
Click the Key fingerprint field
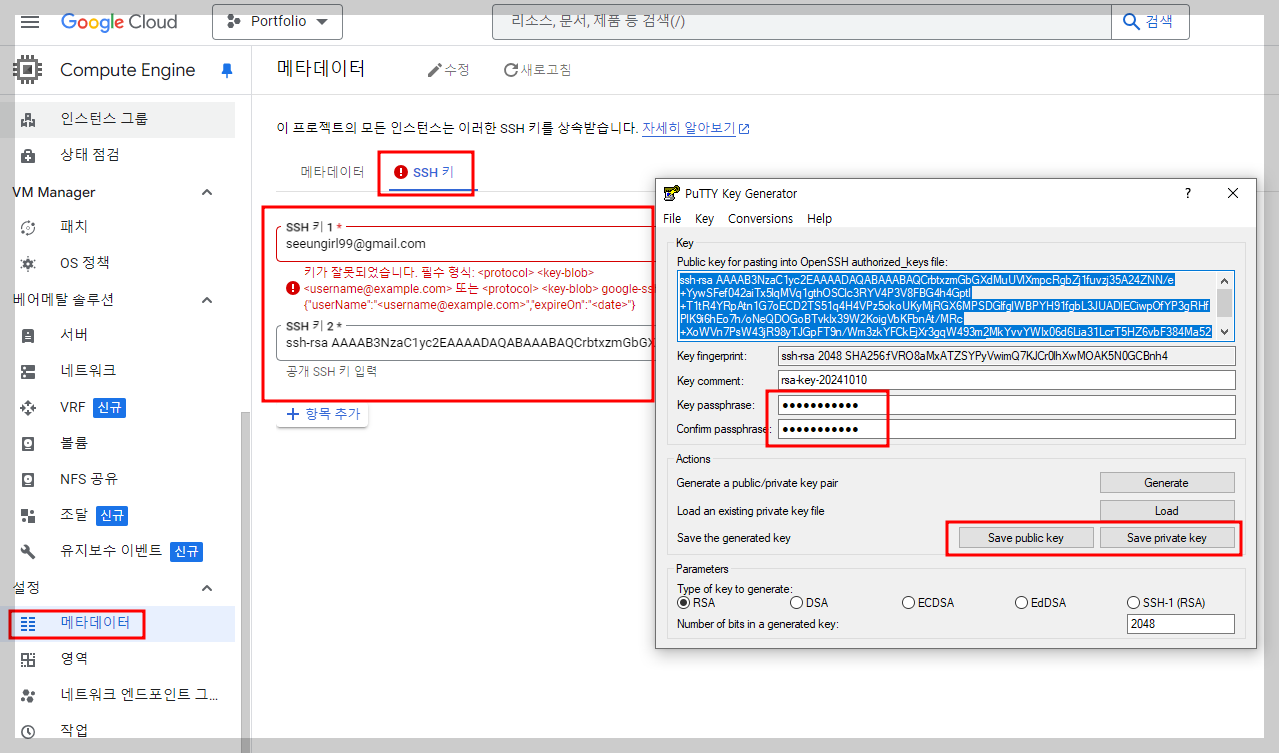coord(1006,356)
